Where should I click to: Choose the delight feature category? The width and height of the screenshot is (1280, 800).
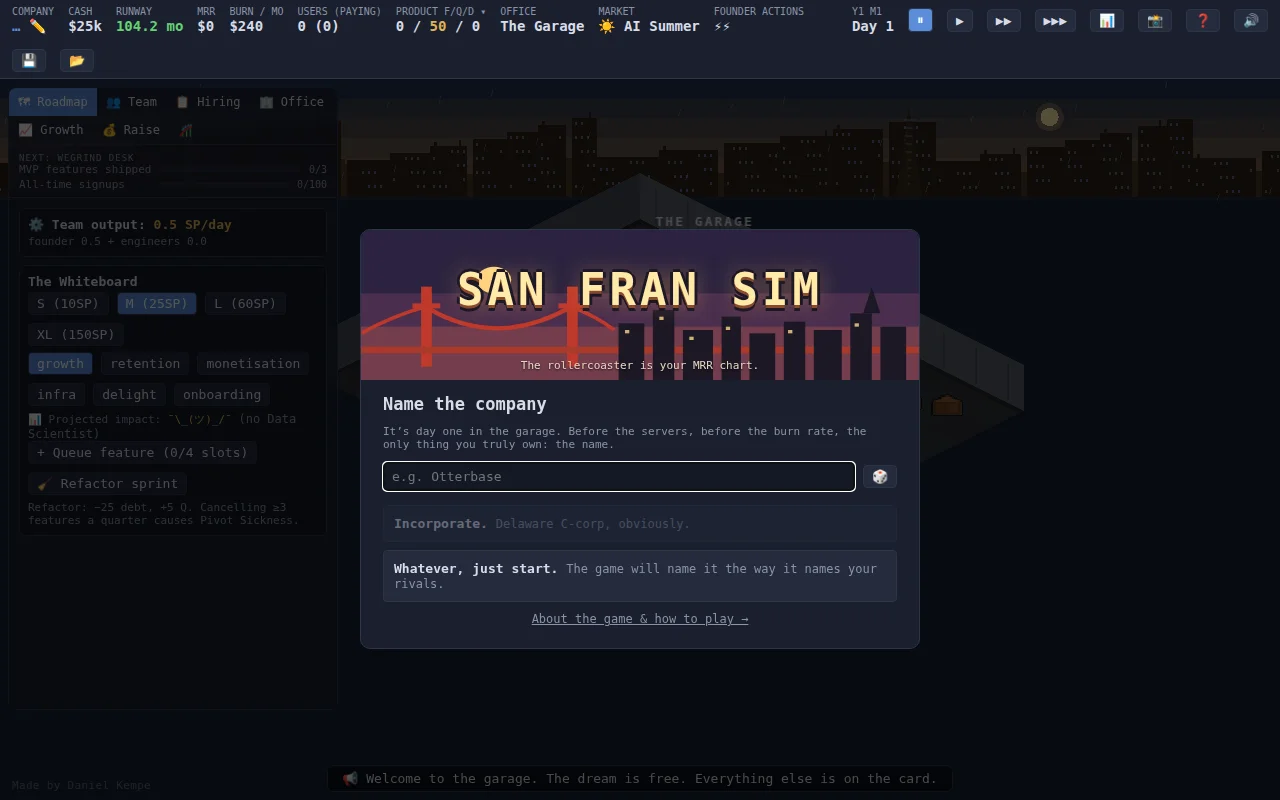click(129, 395)
